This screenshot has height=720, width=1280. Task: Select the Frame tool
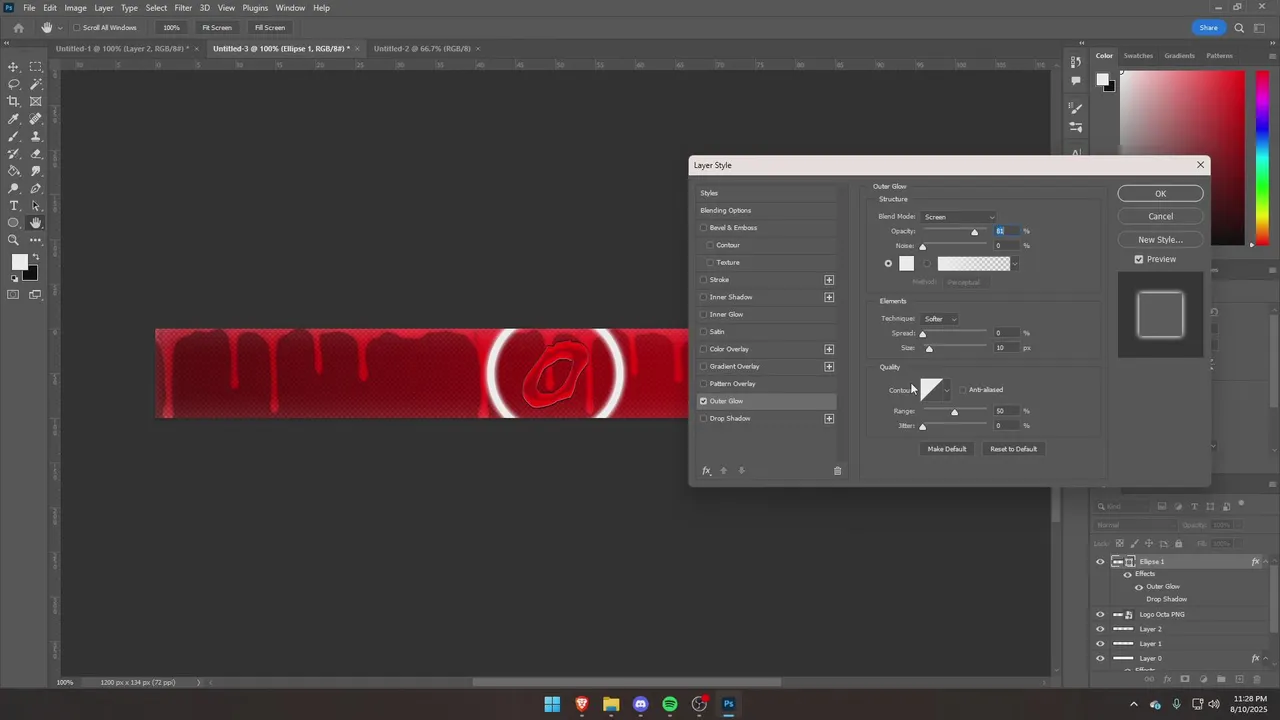pos(36,101)
